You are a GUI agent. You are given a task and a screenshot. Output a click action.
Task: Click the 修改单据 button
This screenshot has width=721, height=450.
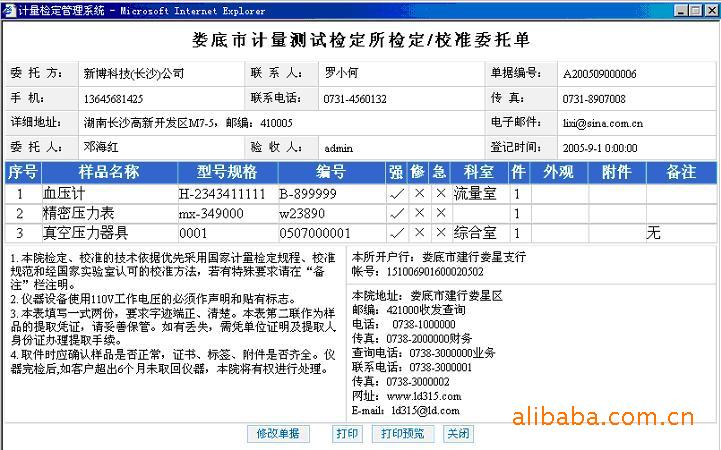click(278, 433)
